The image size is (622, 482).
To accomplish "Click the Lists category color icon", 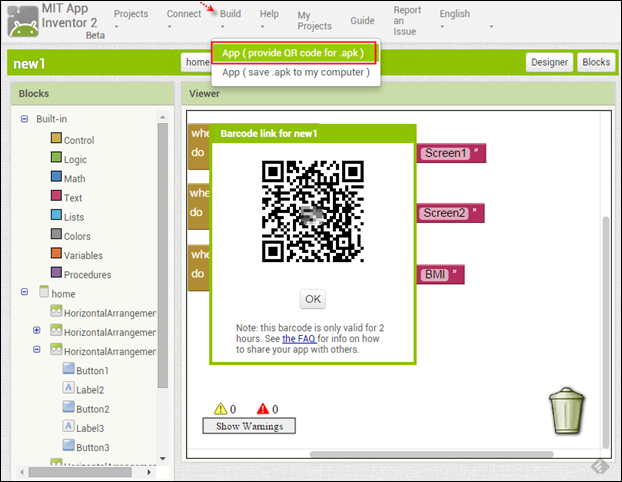I will pos(56,215).
